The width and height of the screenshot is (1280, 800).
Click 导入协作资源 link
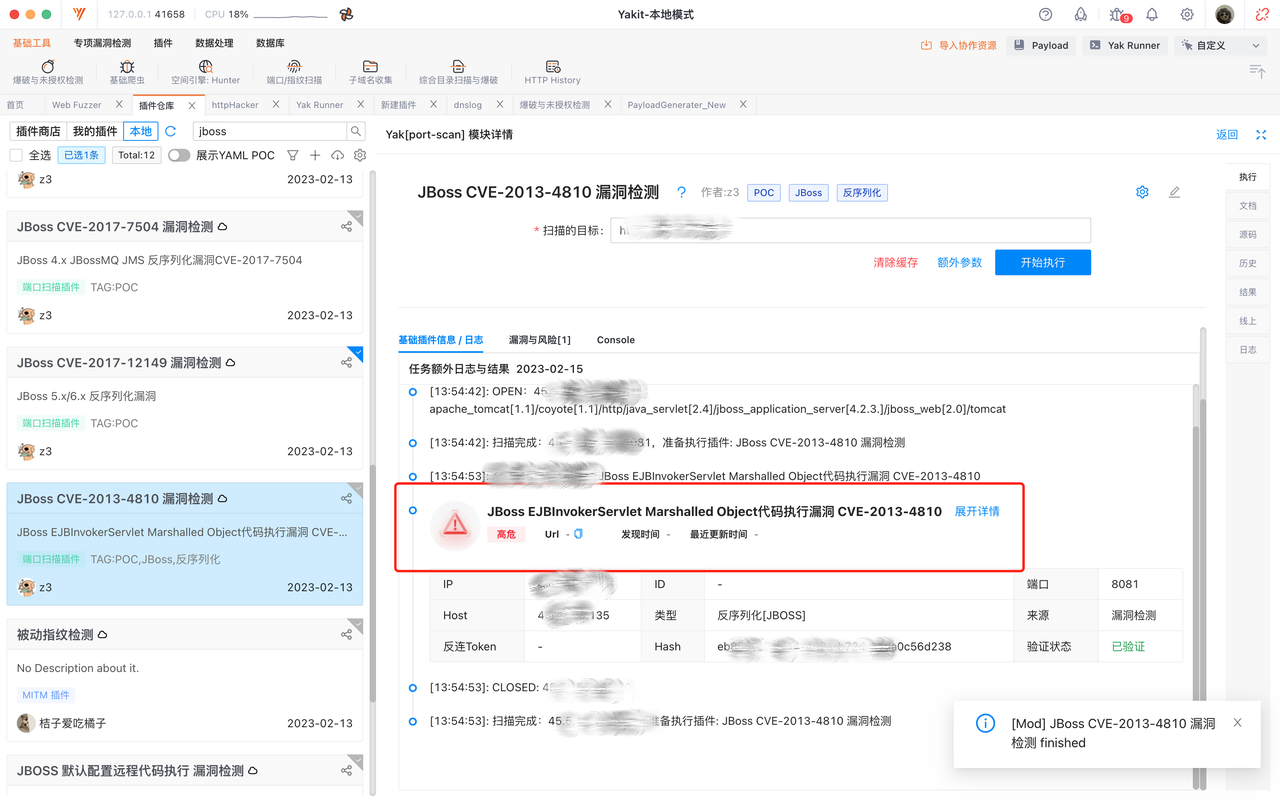click(958, 45)
